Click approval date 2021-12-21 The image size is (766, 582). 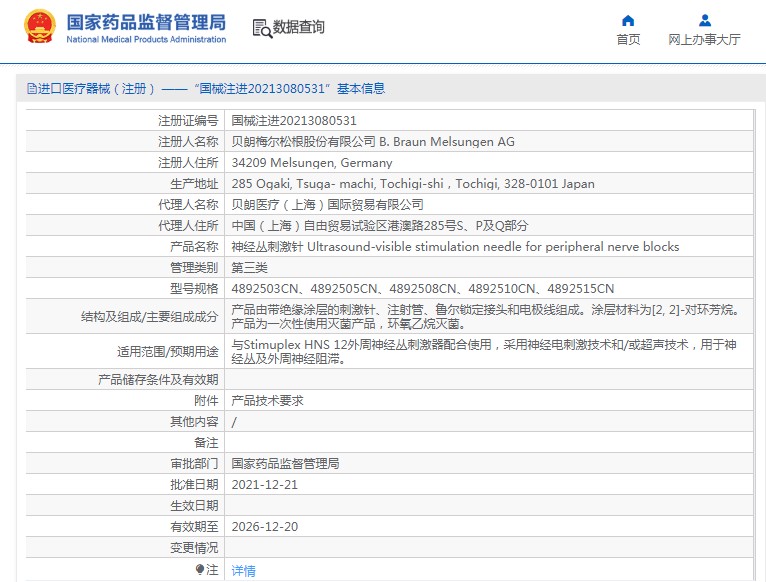264,485
